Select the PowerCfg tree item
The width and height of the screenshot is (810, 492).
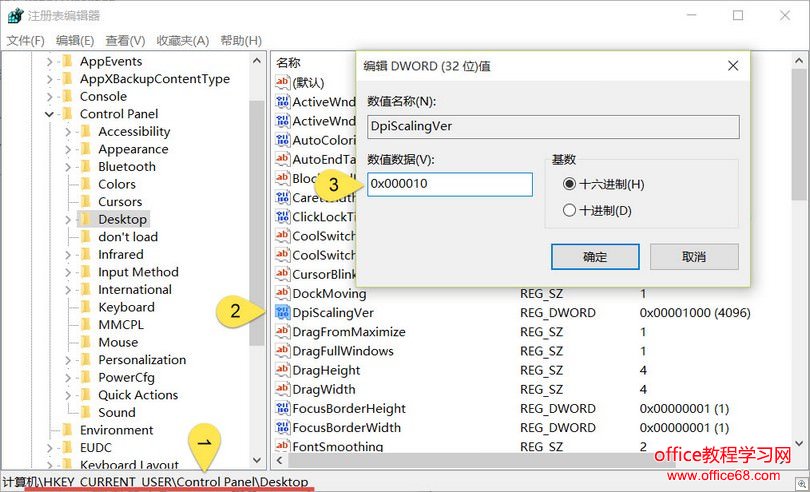pos(127,378)
